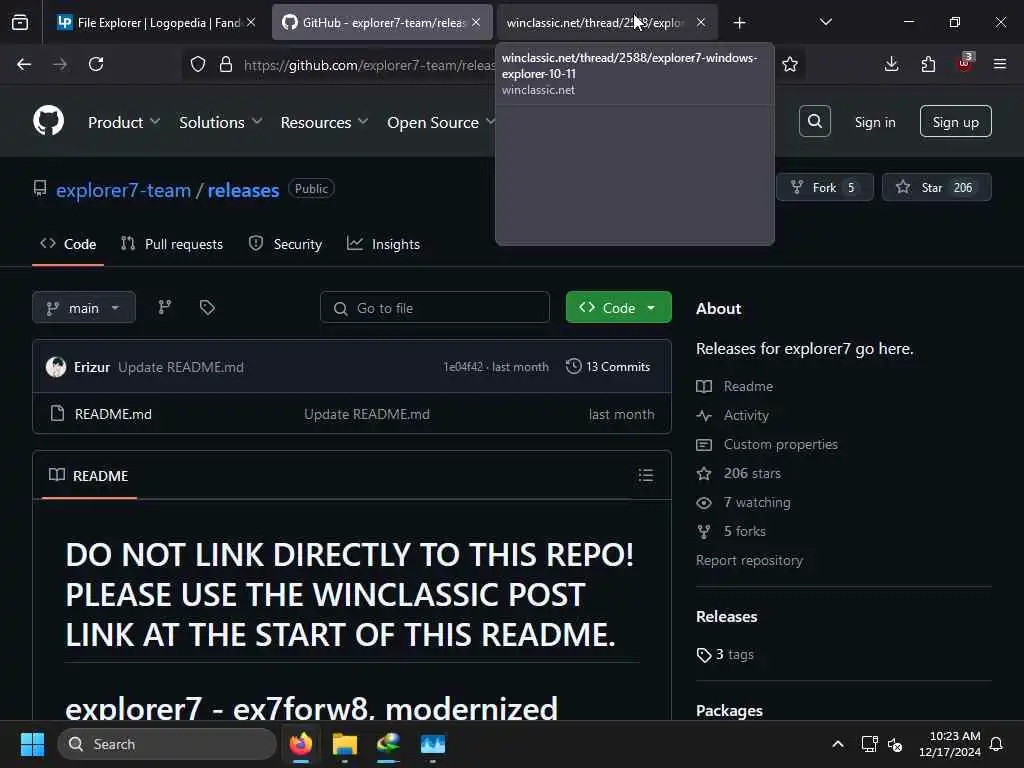The image size is (1024, 768).
Task: Expand the Product navigation menu
Action: [x=124, y=122]
